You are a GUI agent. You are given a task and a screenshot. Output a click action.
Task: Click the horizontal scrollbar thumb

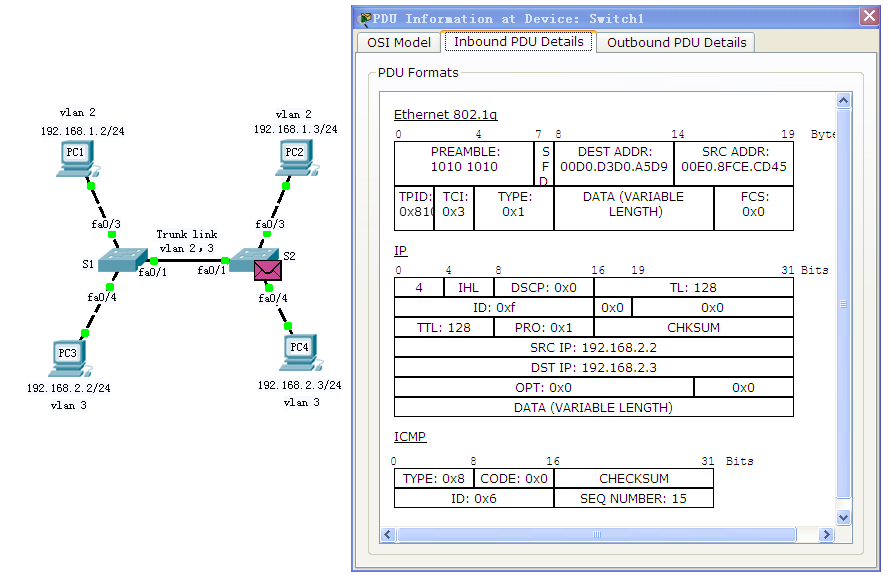point(596,534)
